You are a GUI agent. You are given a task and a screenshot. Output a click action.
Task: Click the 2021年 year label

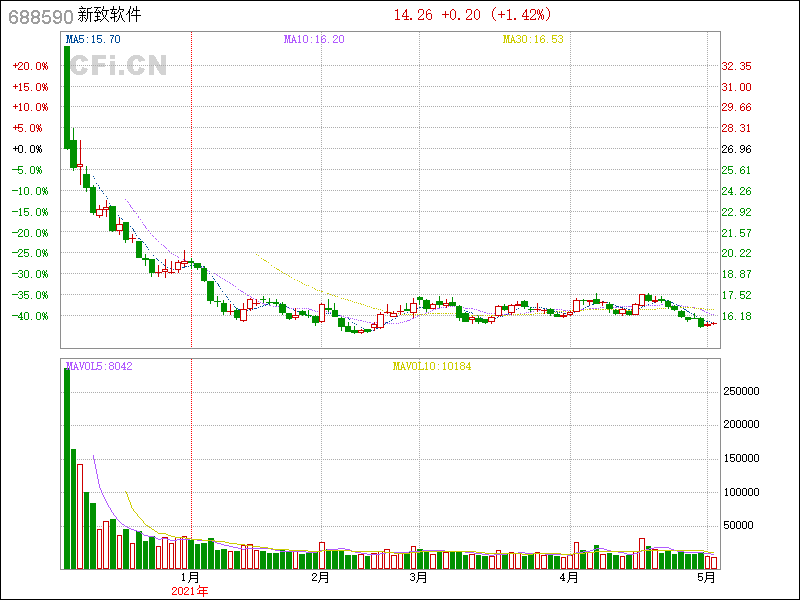click(190, 591)
